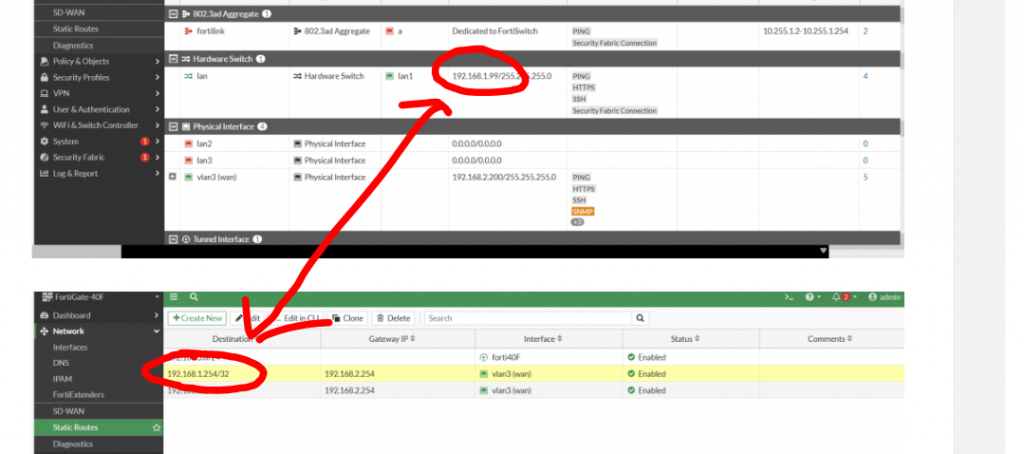Select the forti40F interface route row
1024x454 pixels.
(534, 357)
